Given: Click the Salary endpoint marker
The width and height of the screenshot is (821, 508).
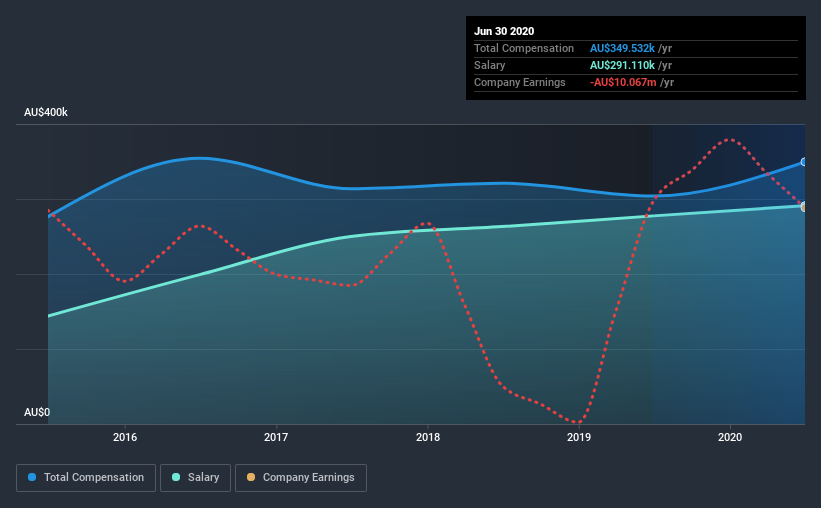Looking at the screenshot, I should point(803,206).
